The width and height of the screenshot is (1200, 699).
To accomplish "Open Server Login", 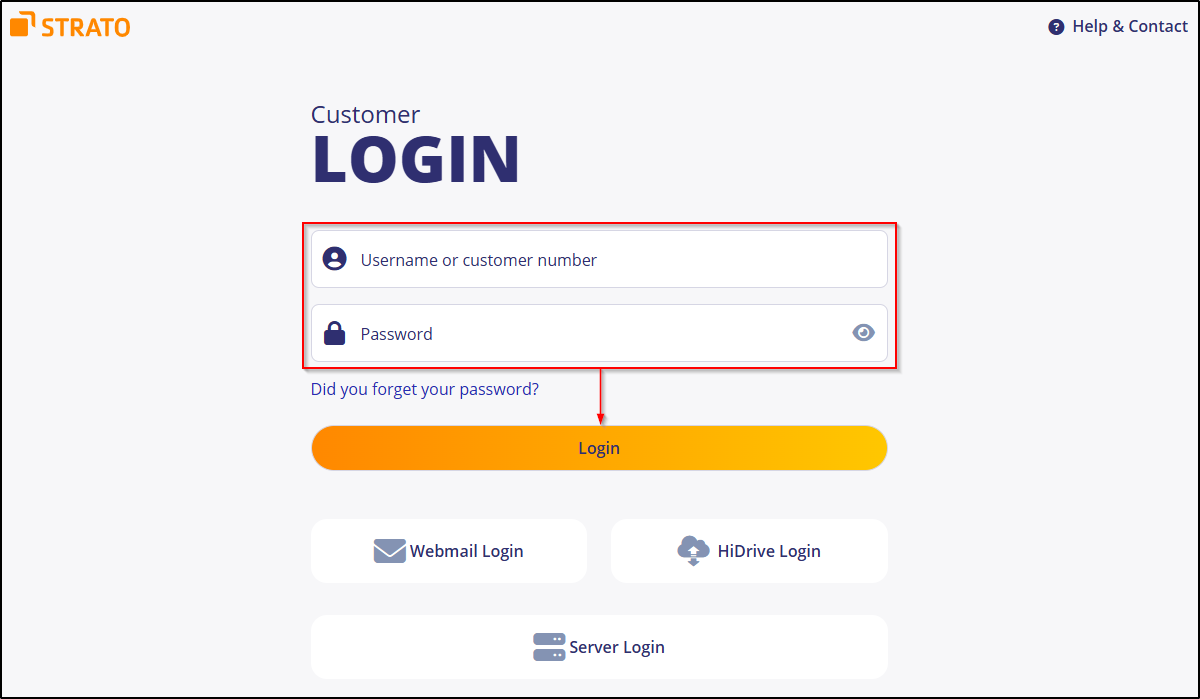I will click(599, 646).
